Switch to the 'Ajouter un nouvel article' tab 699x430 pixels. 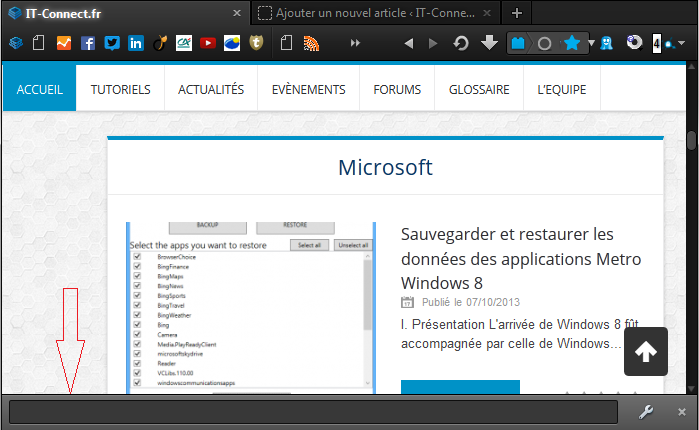(x=375, y=13)
